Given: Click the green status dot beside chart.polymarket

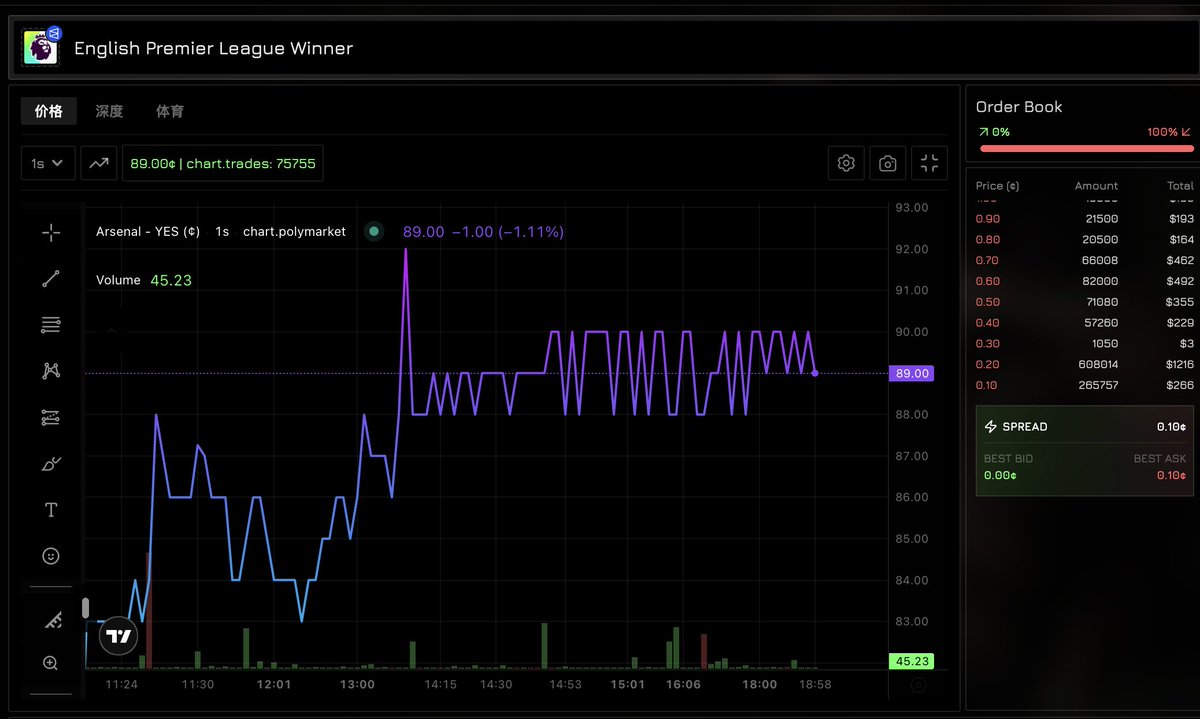Looking at the screenshot, I should 374,231.
